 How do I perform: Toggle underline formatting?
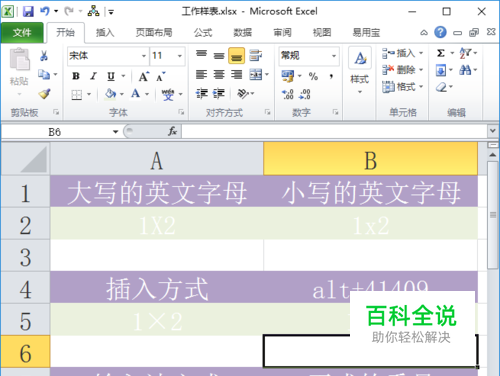pyautogui.click(x=111, y=76)
